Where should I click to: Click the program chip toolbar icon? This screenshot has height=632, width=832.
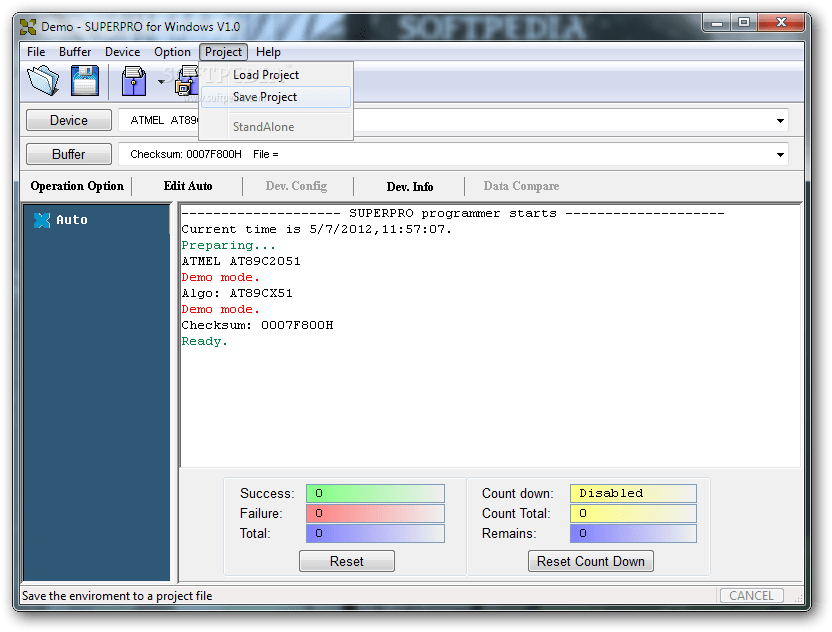(186, 80)
